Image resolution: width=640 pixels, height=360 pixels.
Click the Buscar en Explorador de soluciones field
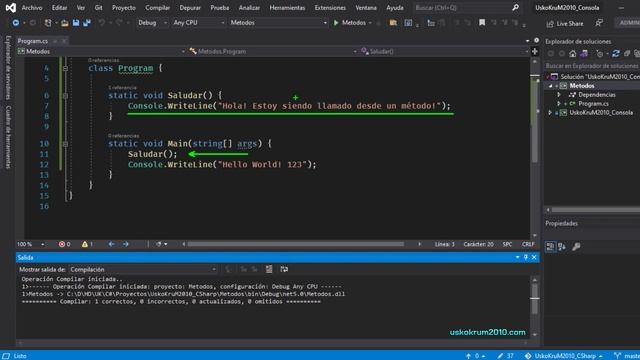pos(592,66)
